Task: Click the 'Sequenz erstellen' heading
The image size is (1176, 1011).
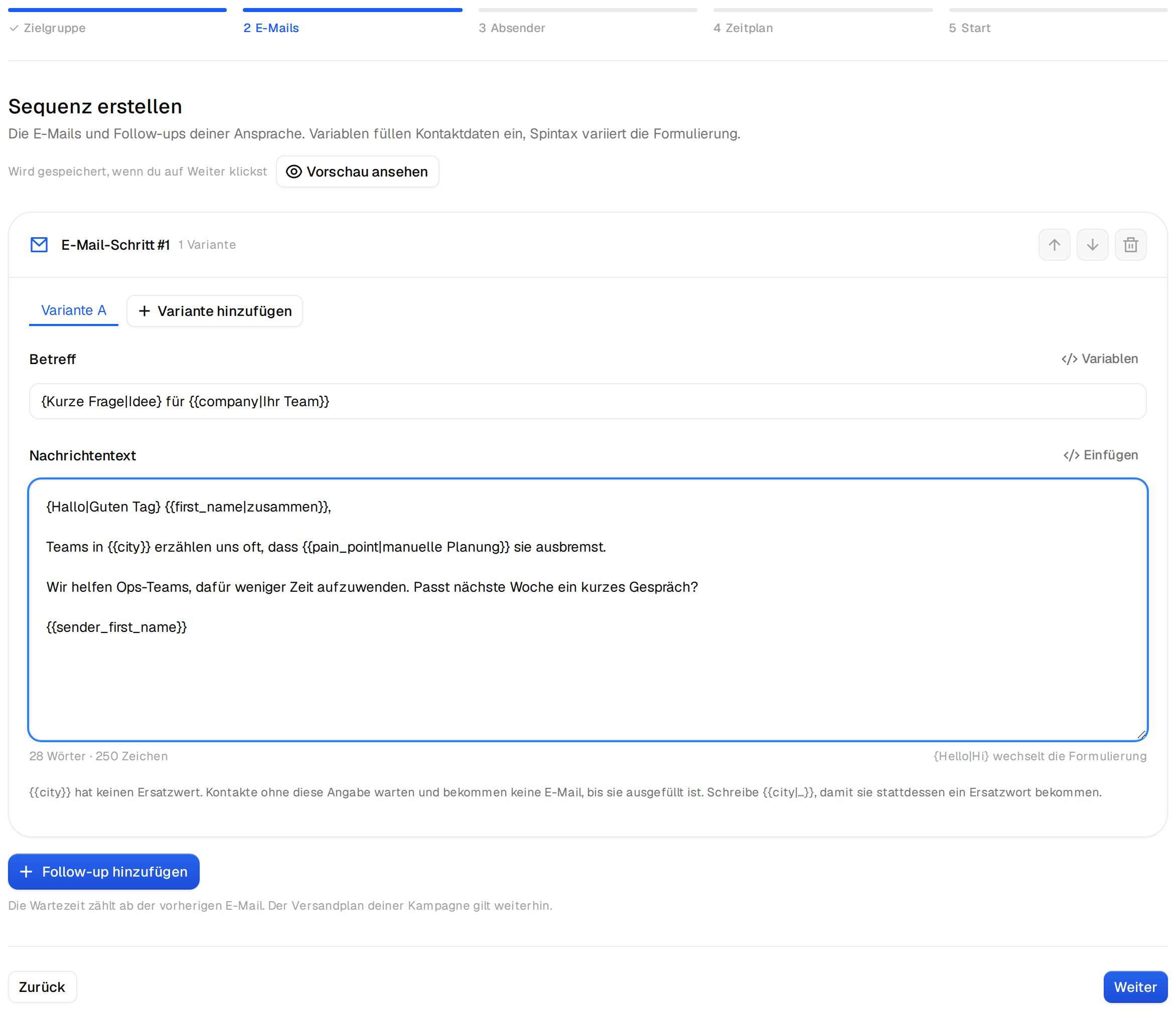Action: pyautogui.click(x=95, y=107)
